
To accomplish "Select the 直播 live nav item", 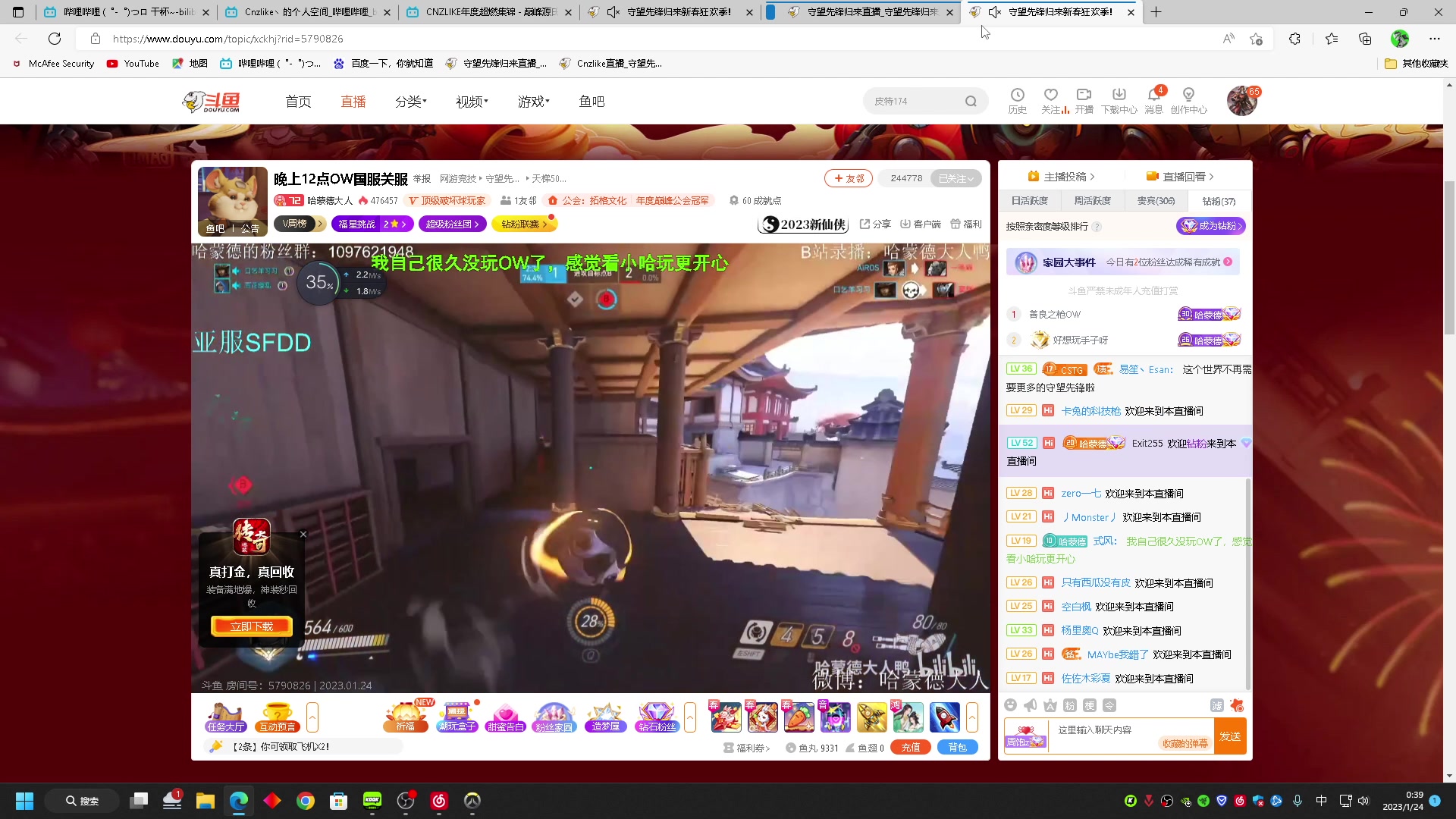I will [353, 102].
